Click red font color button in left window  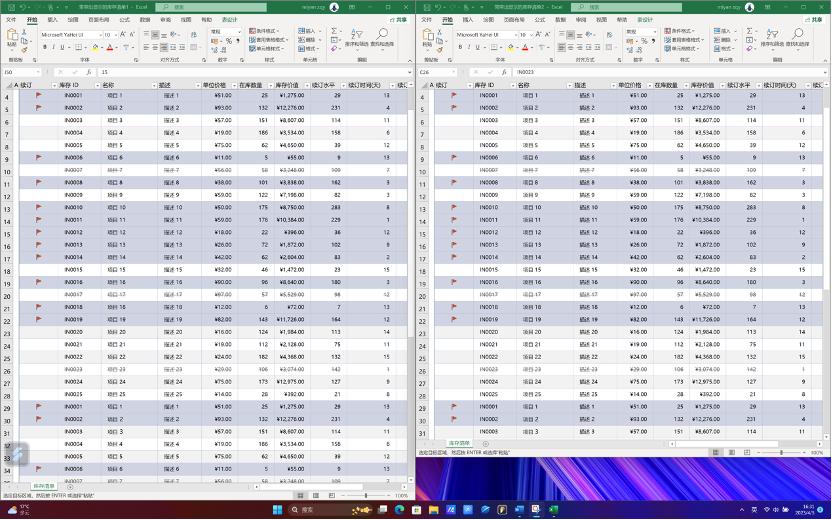click(110, 47)
